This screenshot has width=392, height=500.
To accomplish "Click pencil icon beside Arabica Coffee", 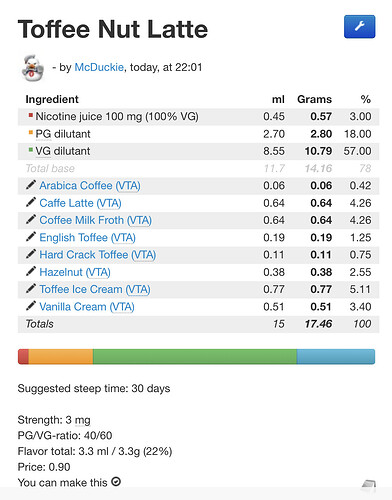I will point(31,185).
